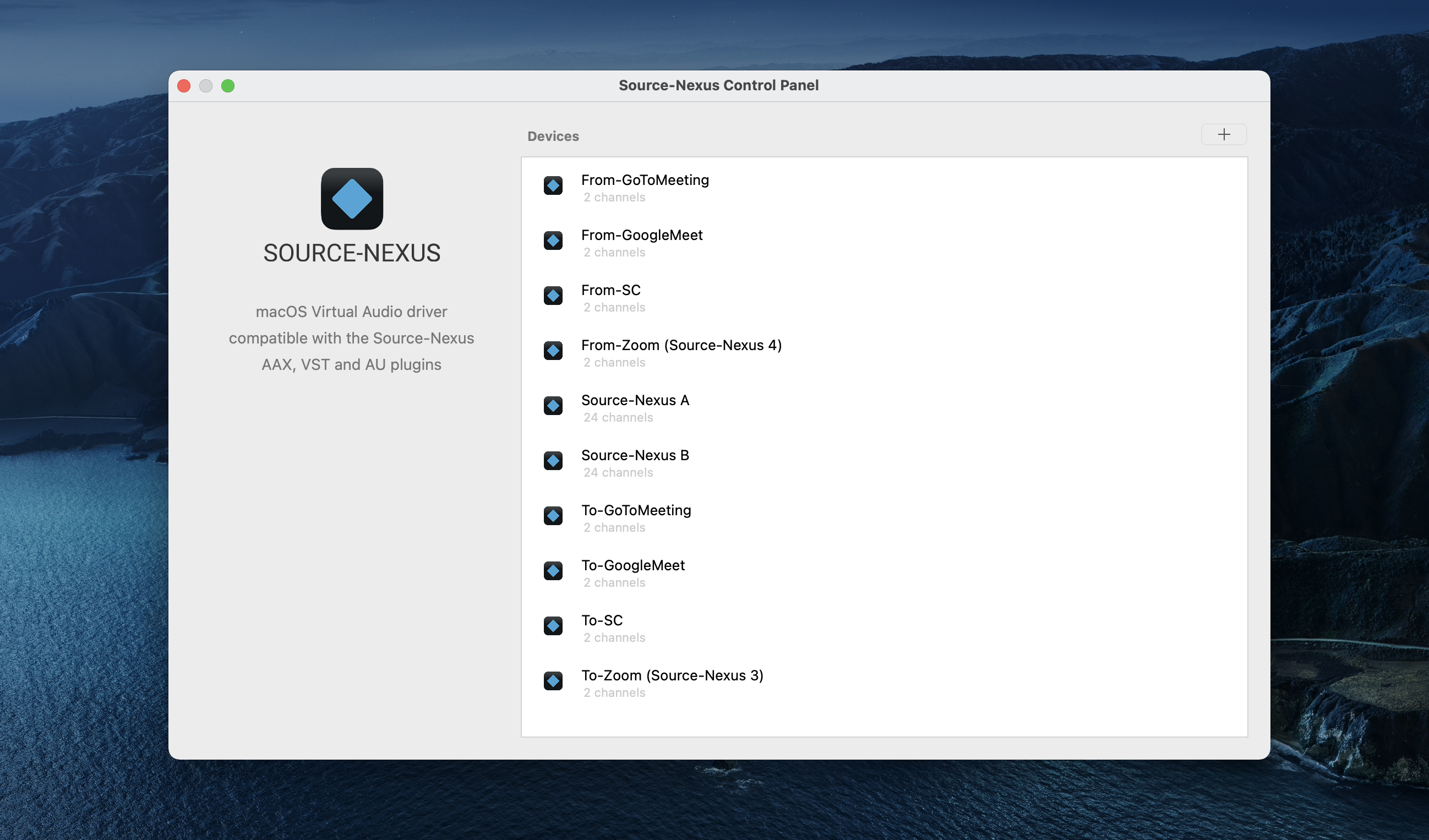This screenshot has width=1429, height=840.
Task: Click the From-SC device icon
Action: pos(553,296)
